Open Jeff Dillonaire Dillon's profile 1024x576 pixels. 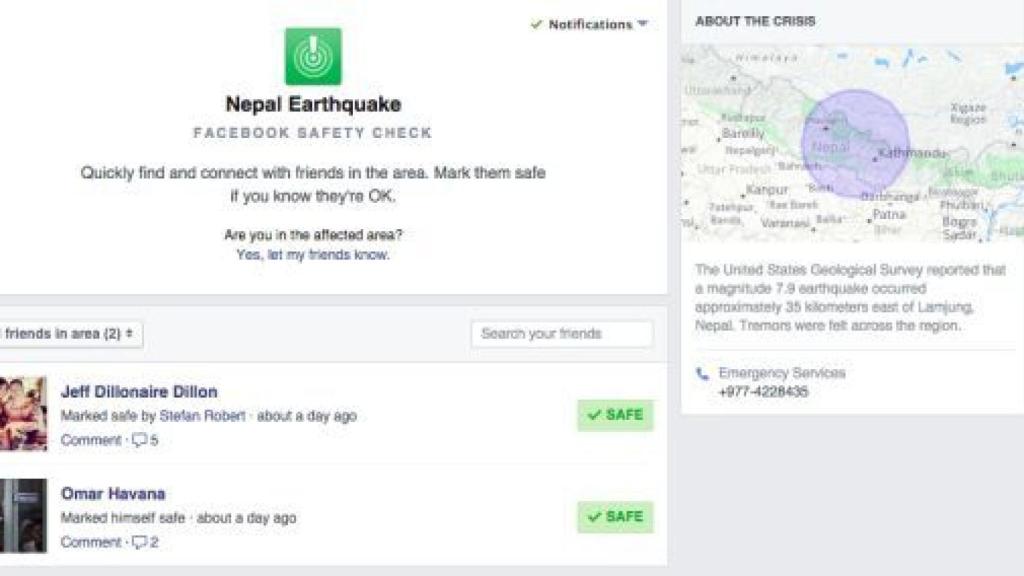pyautogui.click(x=139, y=391)
